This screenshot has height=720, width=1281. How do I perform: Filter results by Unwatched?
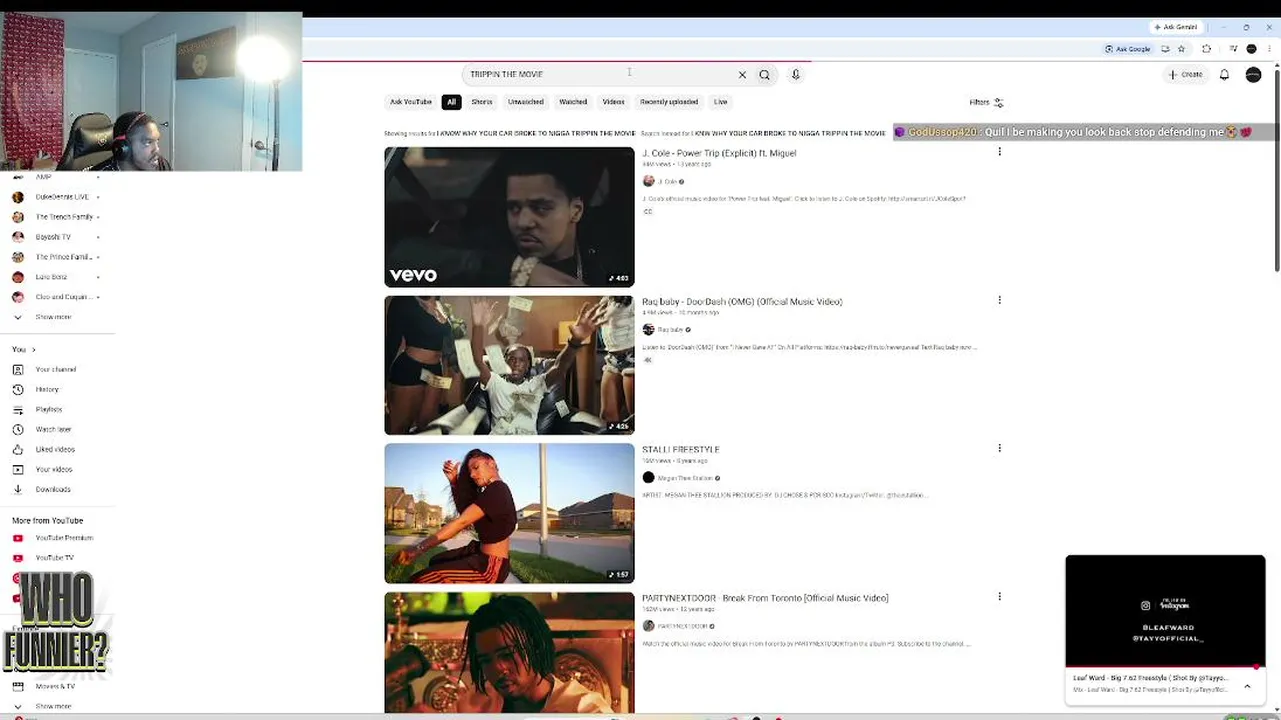525,102
